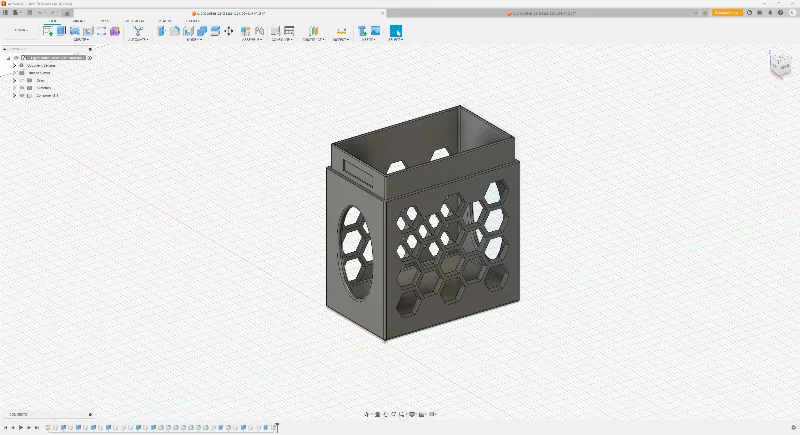The image size is (800, 435).
Task: Switch to the second document tab
Action: tap(544, 13)
